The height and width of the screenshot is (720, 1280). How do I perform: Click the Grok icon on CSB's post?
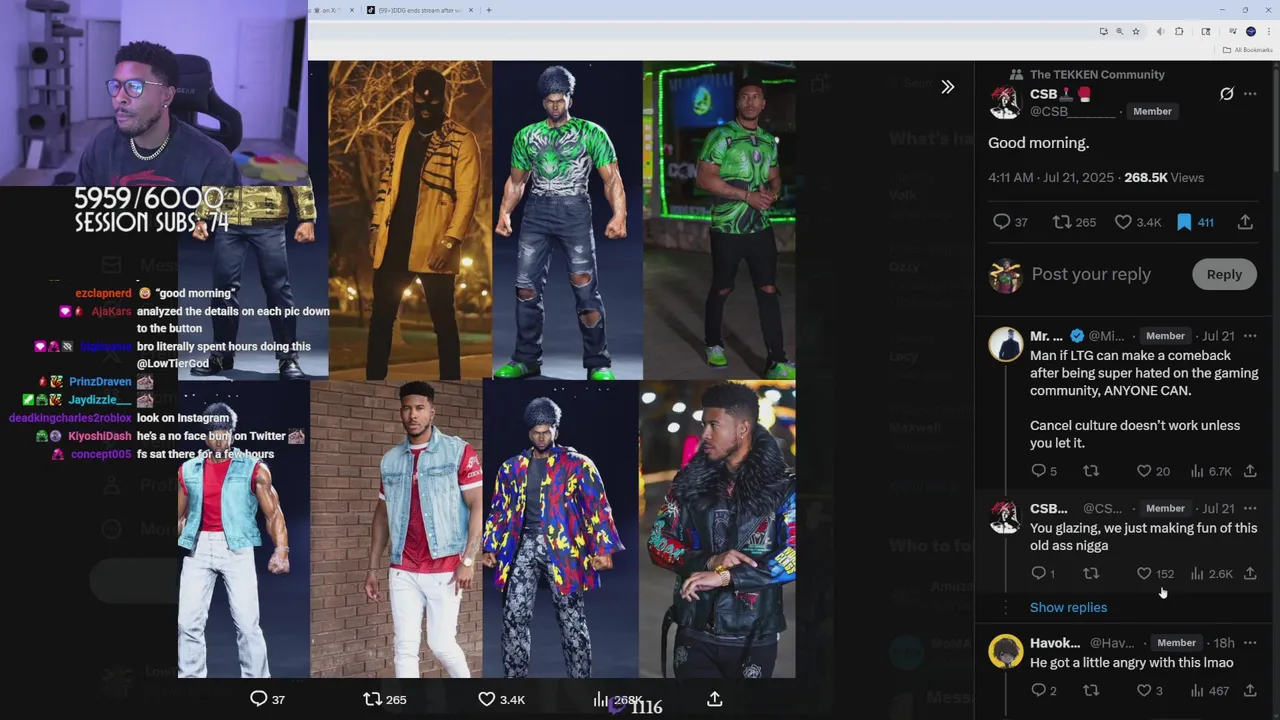click(1227, 94)
